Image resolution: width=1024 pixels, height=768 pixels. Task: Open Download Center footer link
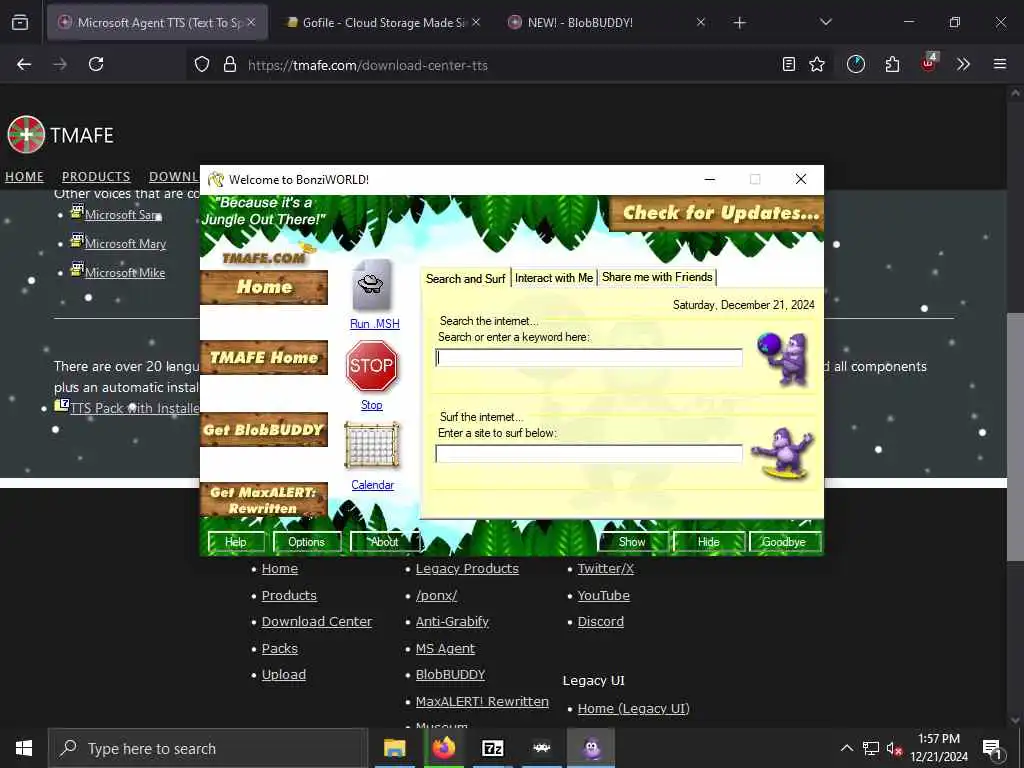pyautogui.click(x=317, y=622)
